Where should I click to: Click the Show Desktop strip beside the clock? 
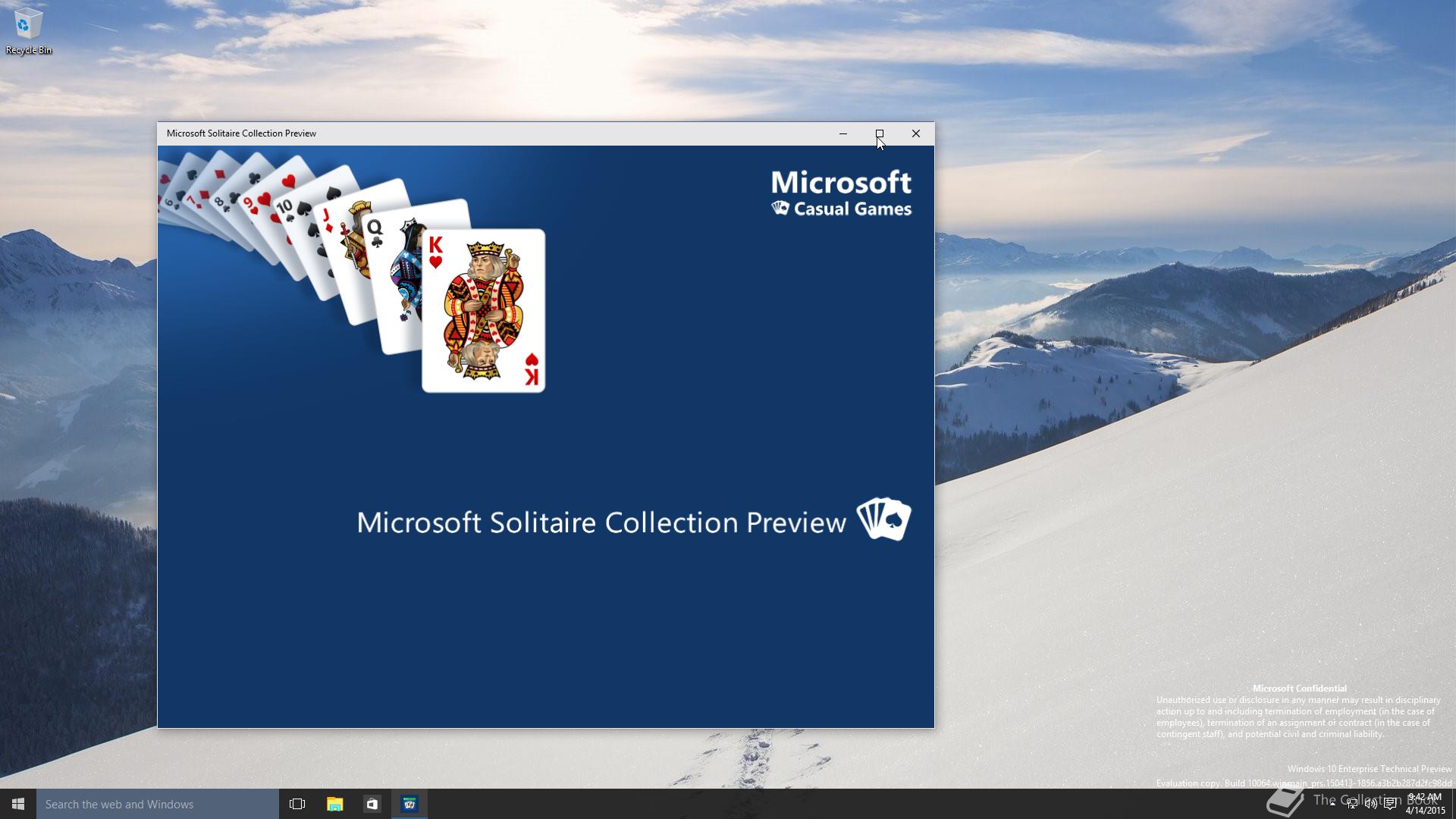pyautogui.click(x=1453, y=804)
